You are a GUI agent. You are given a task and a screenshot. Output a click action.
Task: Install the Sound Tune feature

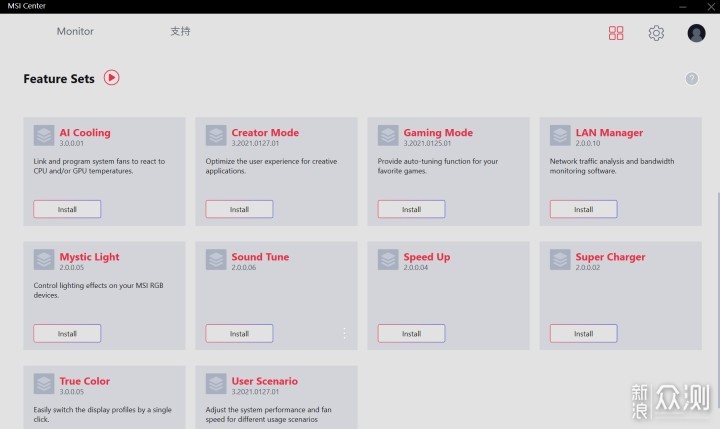click(239, 333)
